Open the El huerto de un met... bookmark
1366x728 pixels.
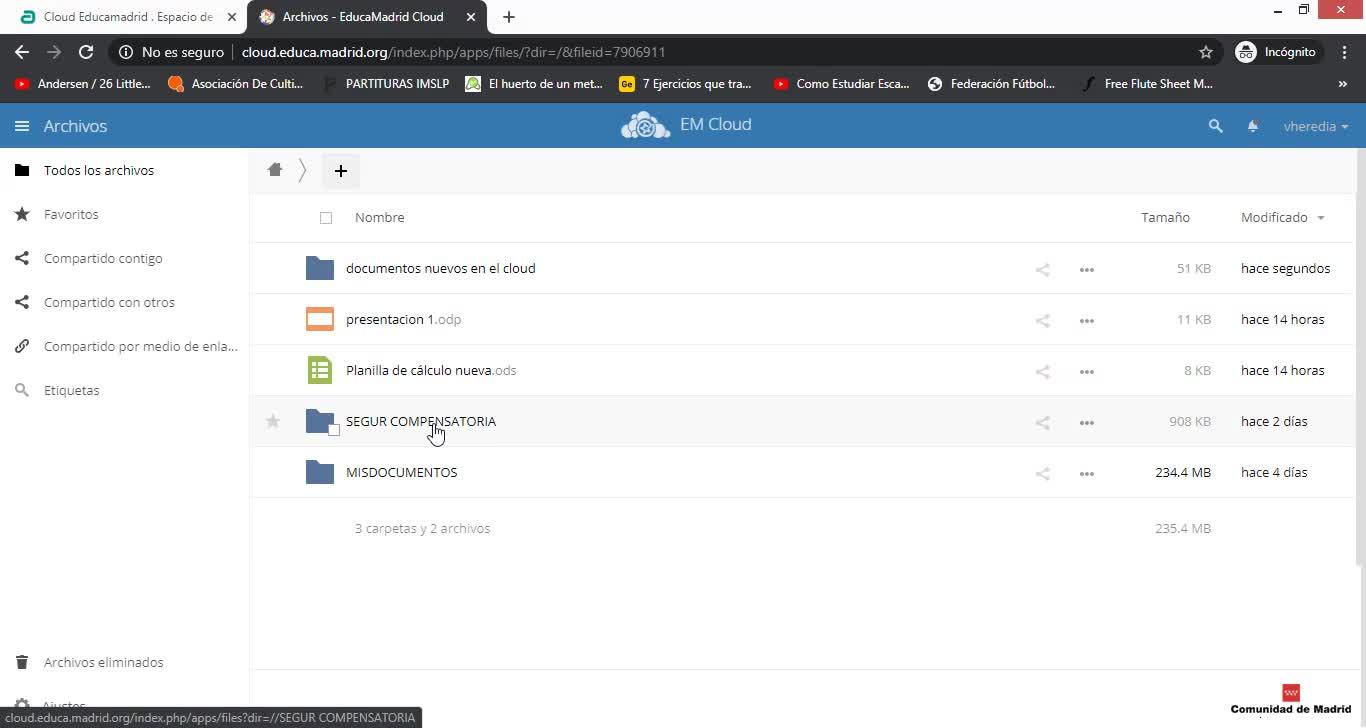534,84
